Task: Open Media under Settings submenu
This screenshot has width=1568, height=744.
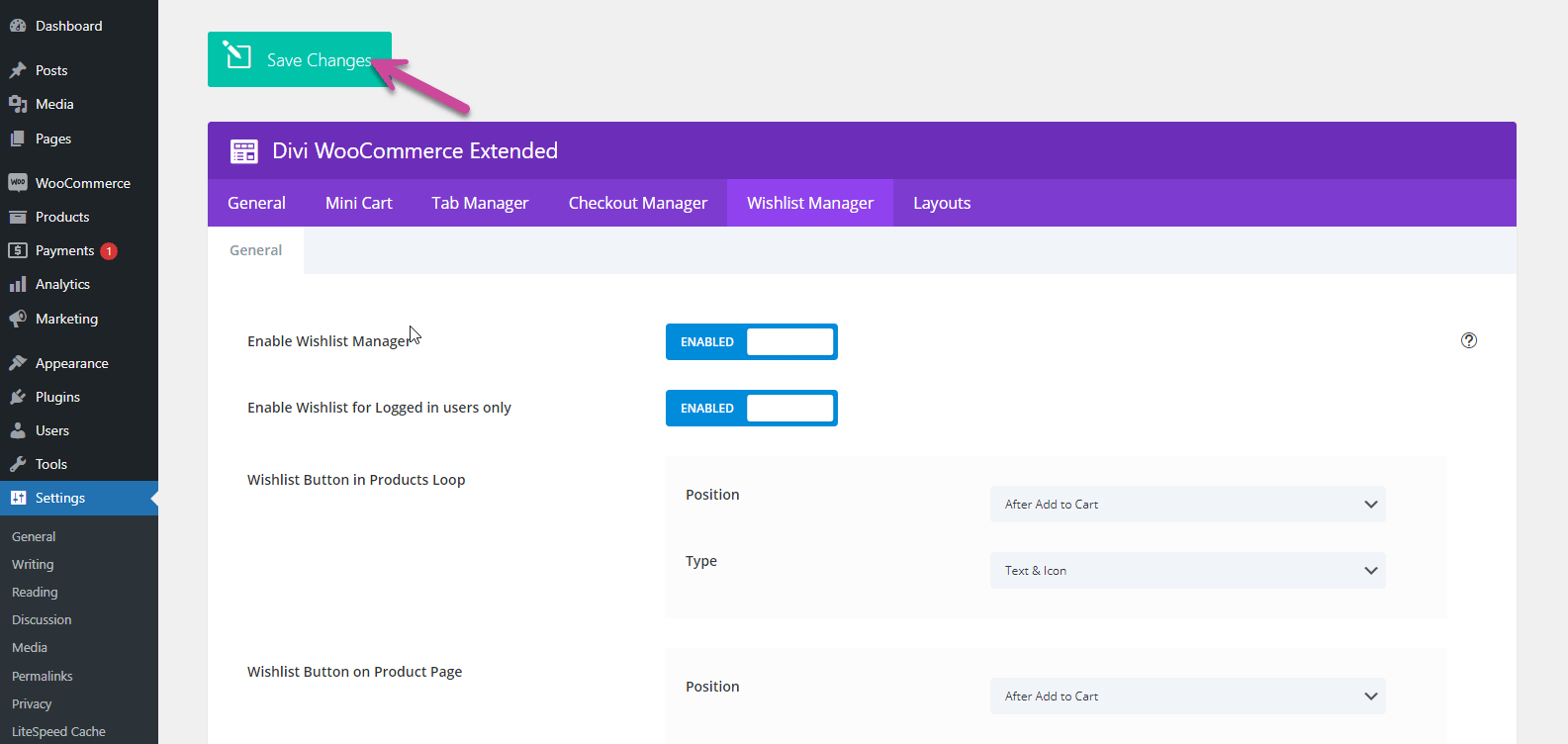Action: tap(30, 647)
